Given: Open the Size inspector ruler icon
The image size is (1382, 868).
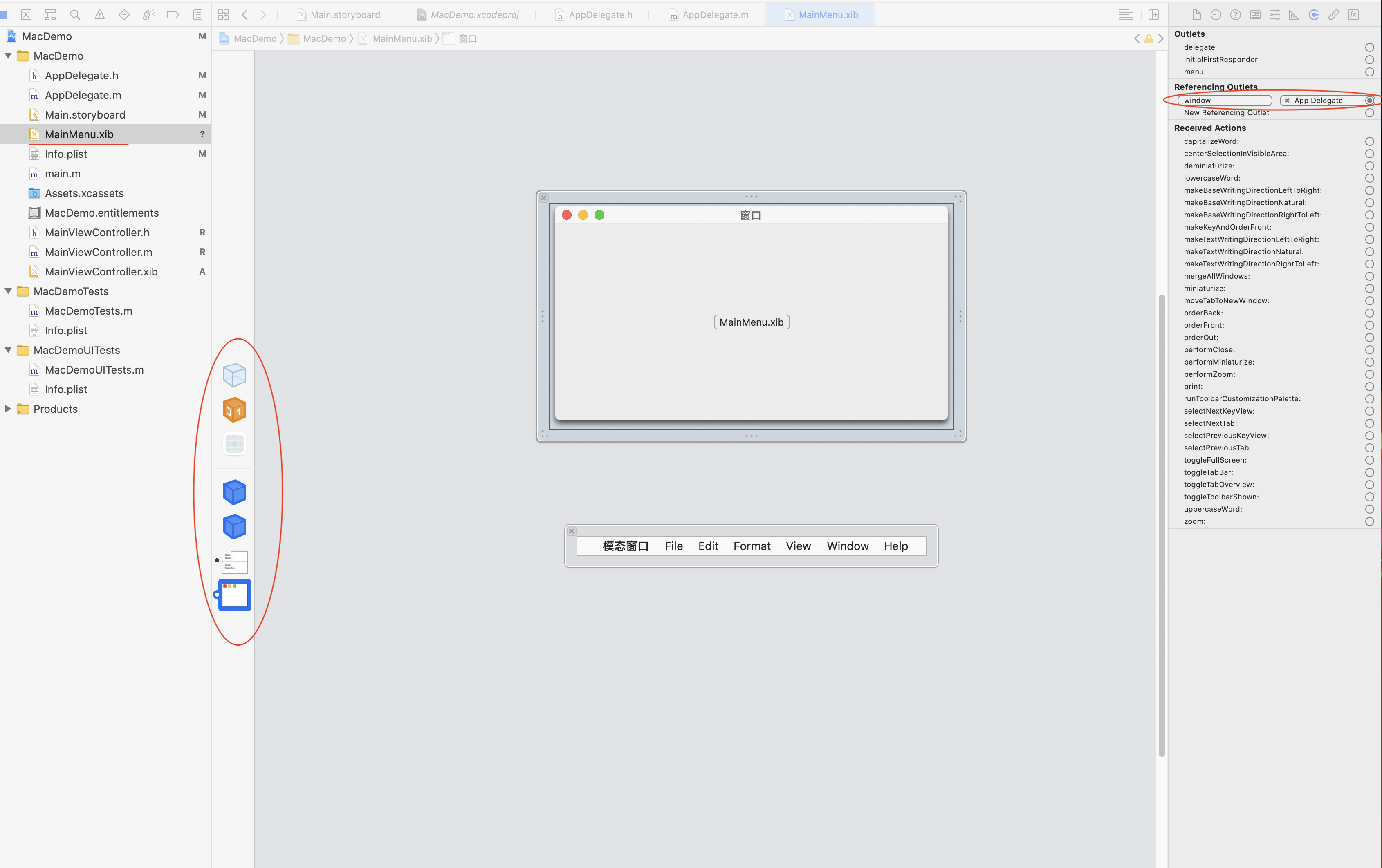Looking at the screenshot, I should (1294, 15).
